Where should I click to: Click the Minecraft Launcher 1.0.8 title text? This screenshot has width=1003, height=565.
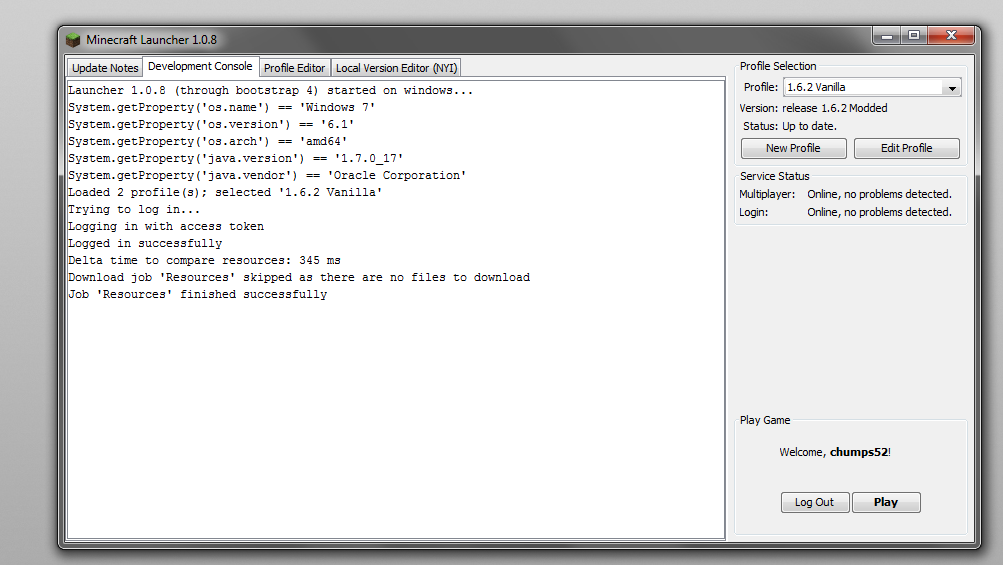(x=152, y=40)
